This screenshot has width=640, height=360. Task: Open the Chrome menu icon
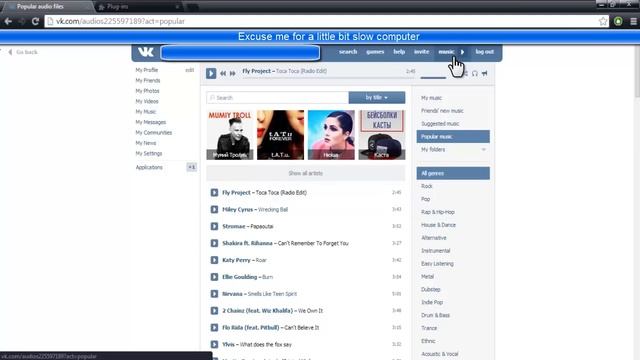pos(633,21)
